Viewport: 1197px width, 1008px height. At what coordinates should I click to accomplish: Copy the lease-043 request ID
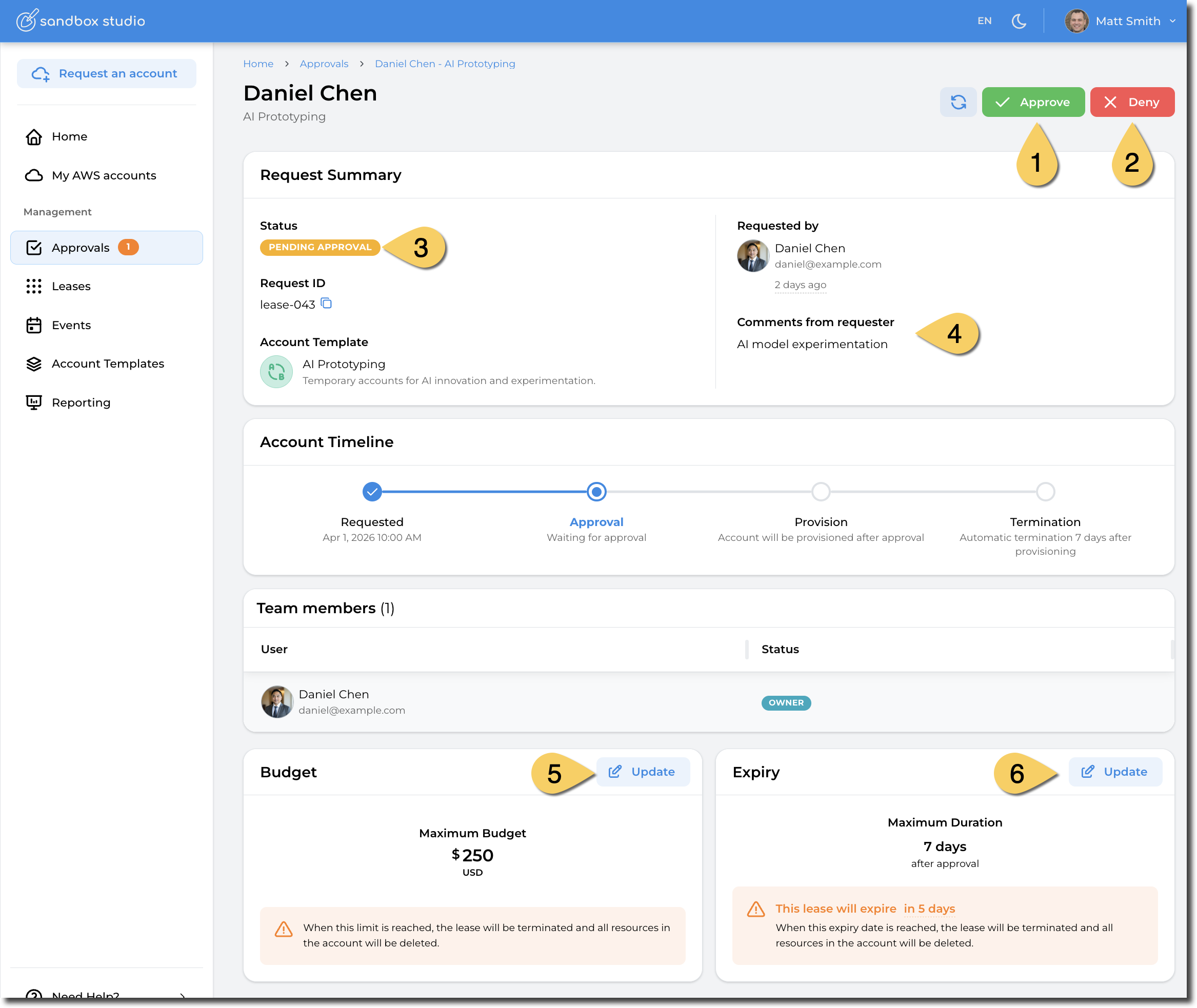pos(326,304)
